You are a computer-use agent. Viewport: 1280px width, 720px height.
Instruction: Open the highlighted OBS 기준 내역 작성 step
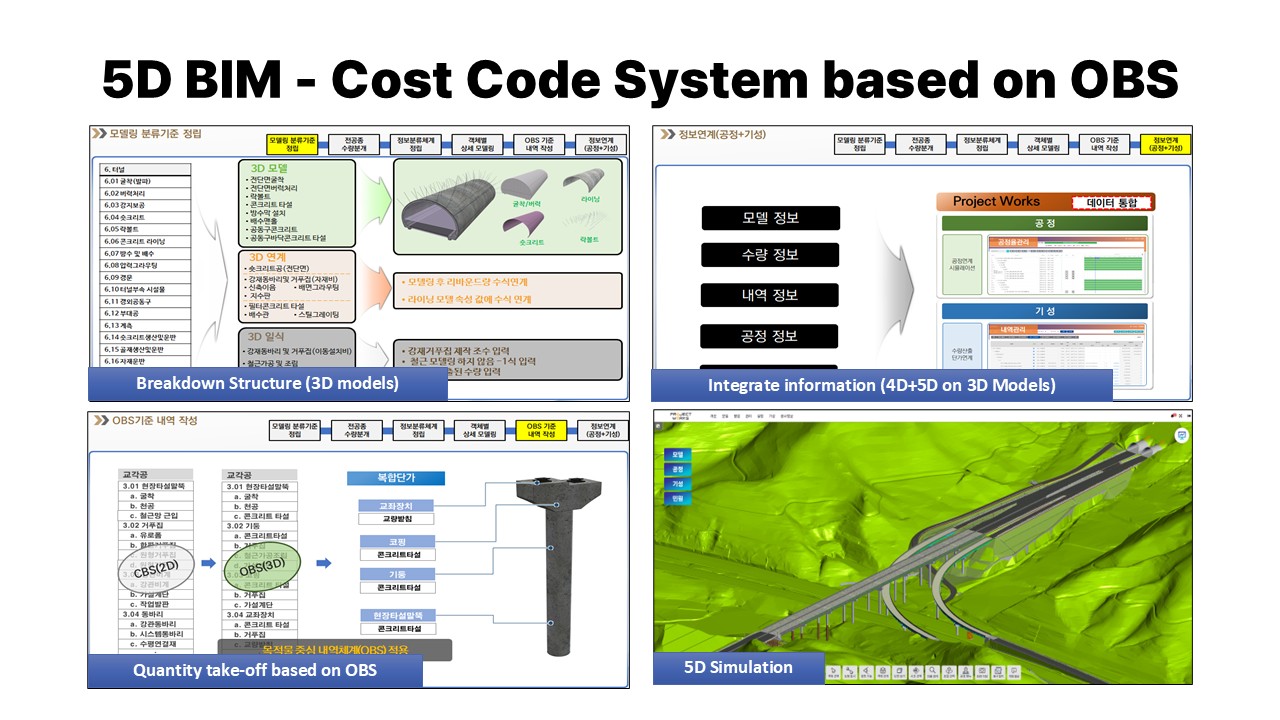coord(540,429)
